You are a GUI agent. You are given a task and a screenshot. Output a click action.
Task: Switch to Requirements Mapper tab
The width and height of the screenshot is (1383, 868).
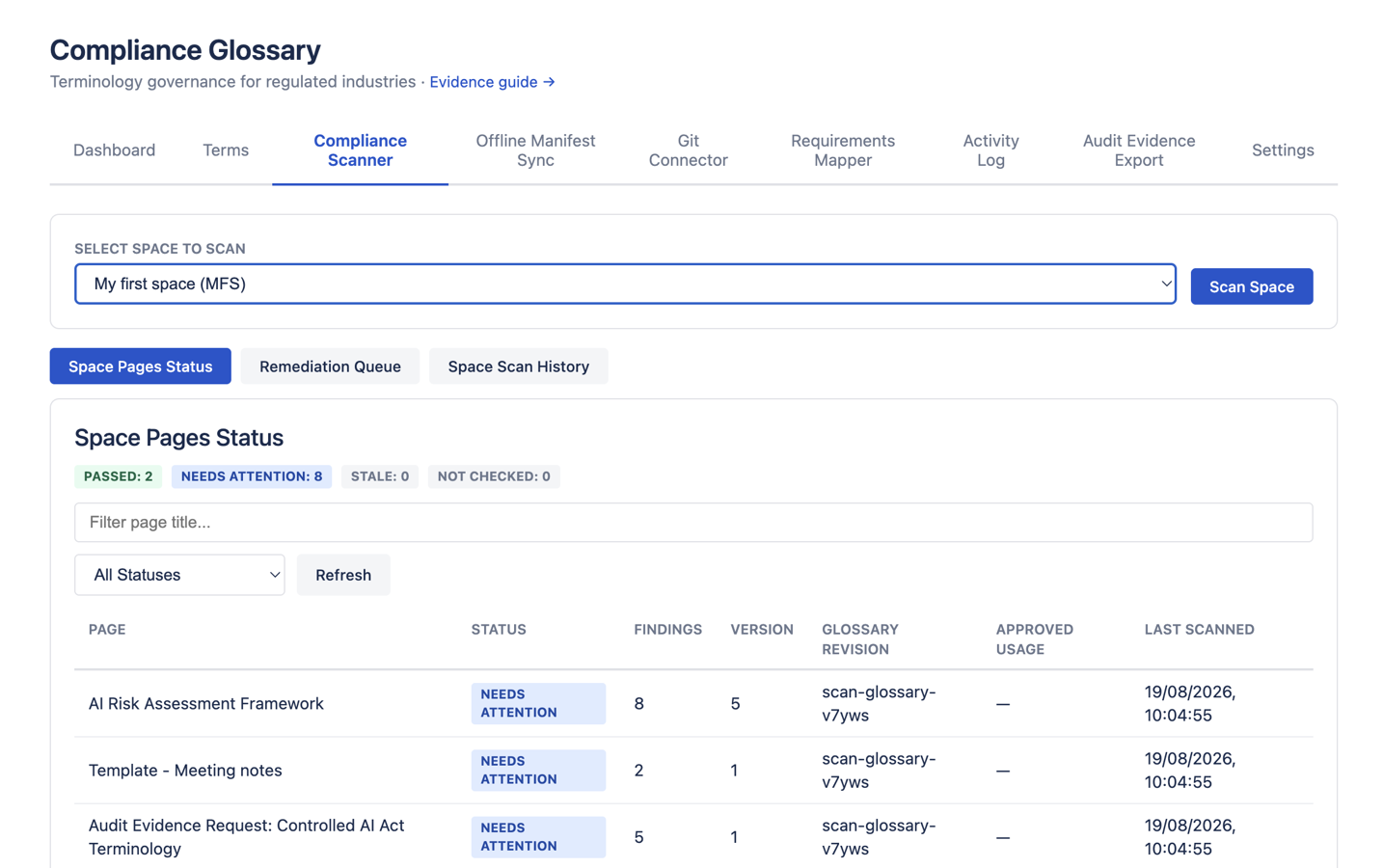(x=843, y=150)
